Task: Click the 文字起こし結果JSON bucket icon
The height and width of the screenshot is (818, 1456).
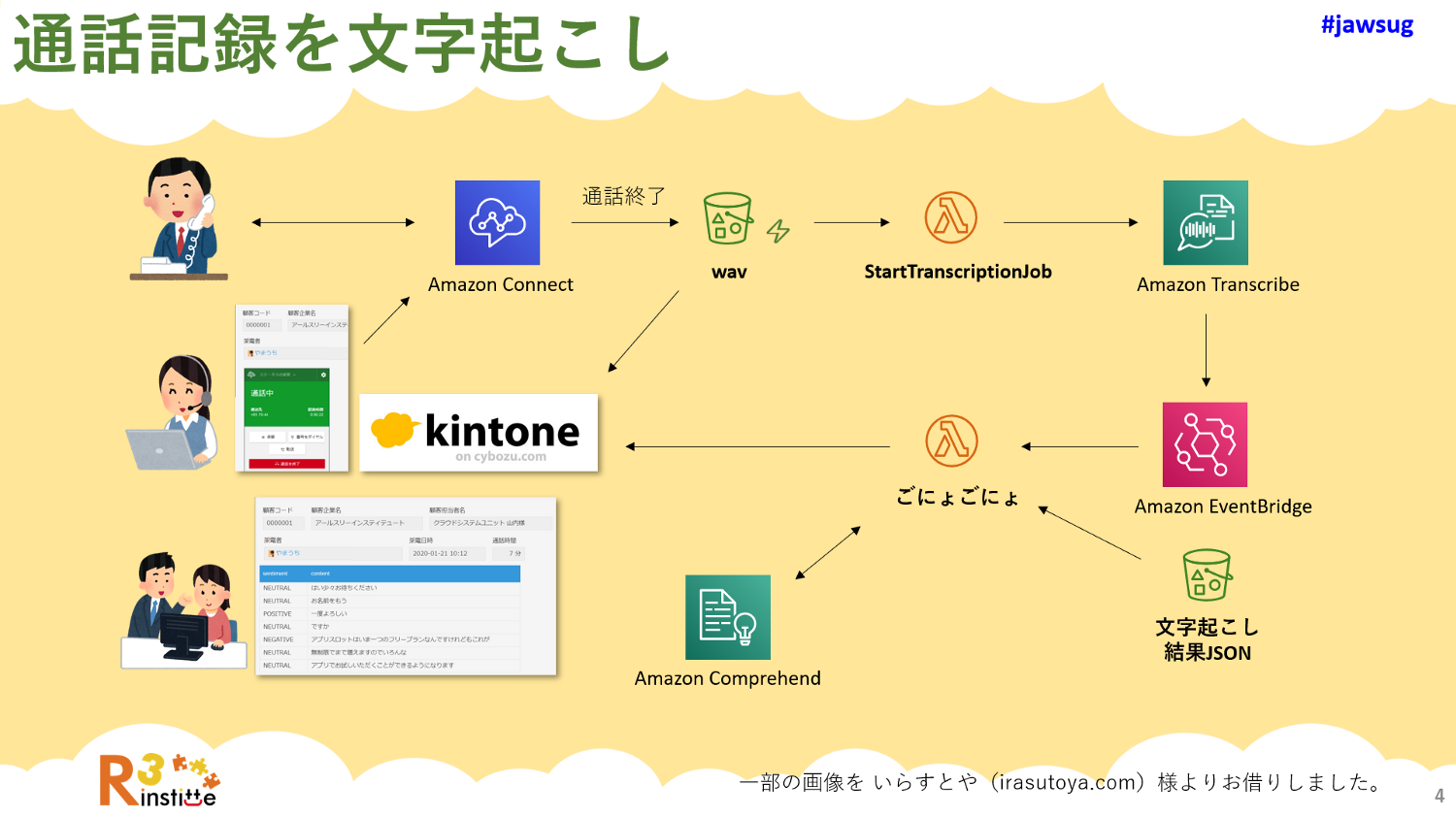Action: point(1207,575)
